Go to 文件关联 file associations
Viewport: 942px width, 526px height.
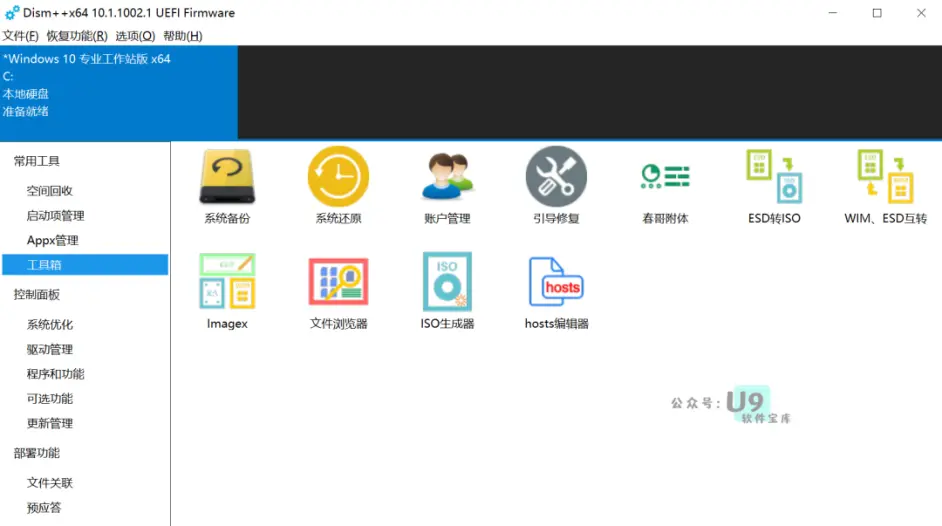point(49,483)
